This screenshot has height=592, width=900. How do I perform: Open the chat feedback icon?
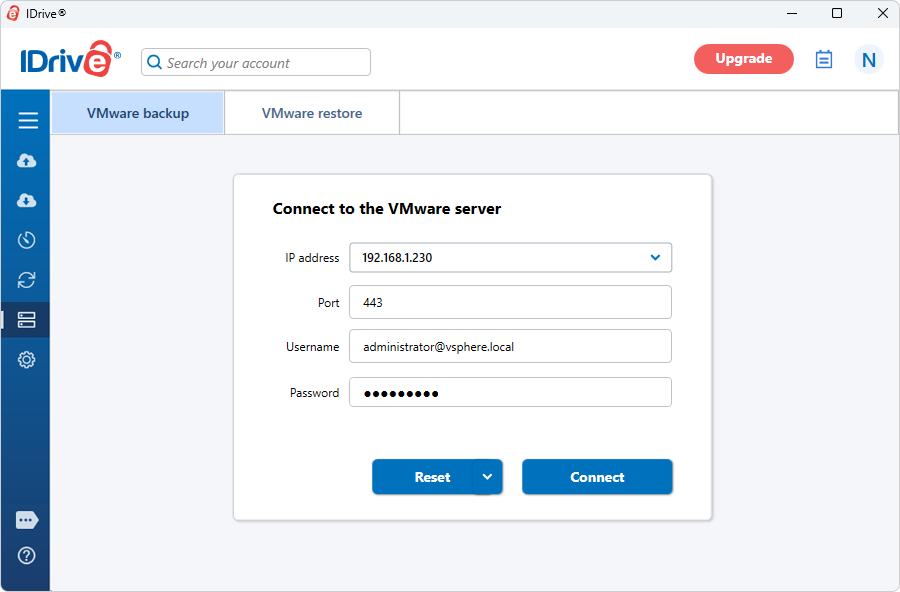pos(27,520)
